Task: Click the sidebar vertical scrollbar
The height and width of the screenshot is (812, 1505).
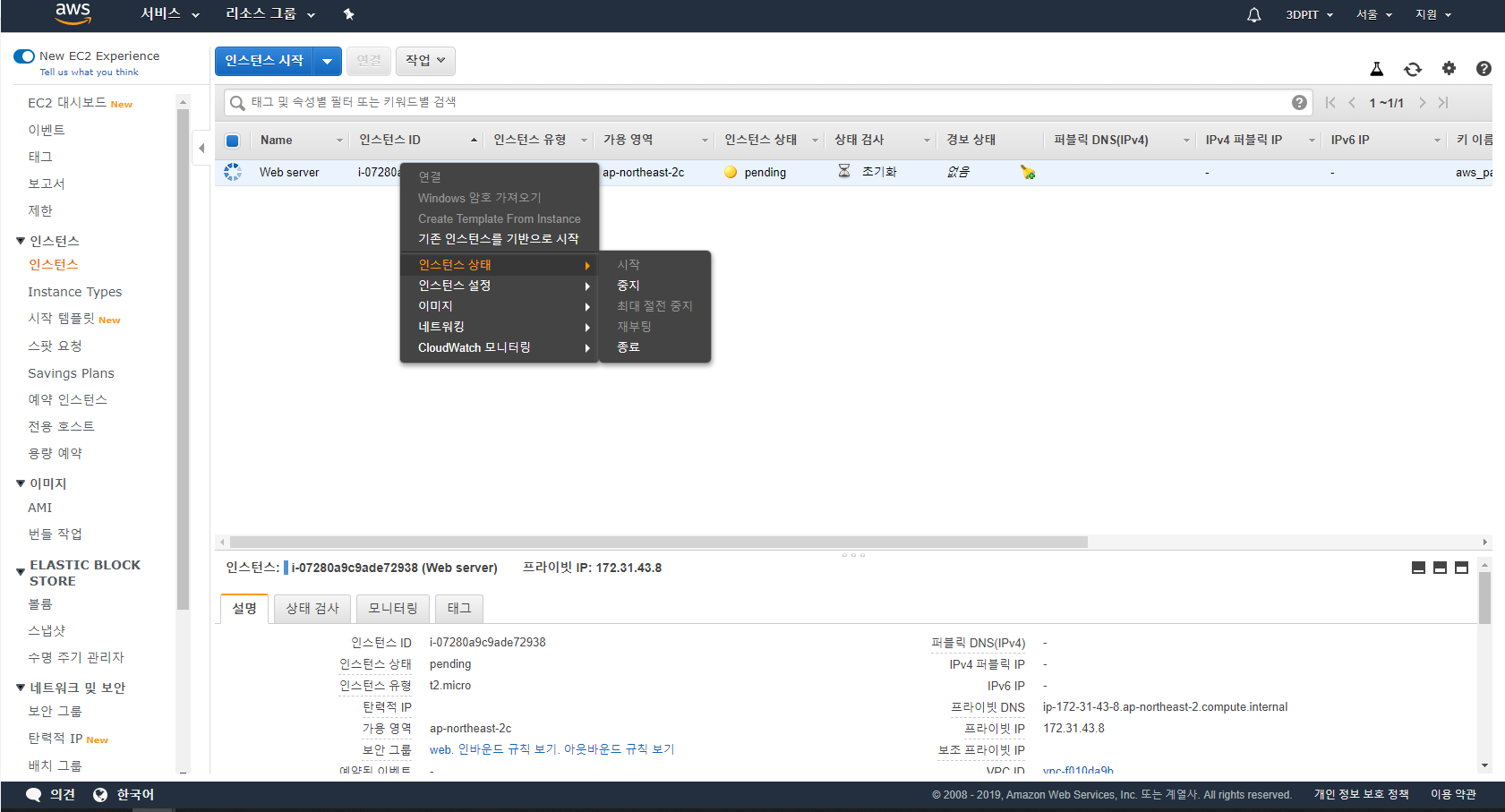Action: click(183, 360)
